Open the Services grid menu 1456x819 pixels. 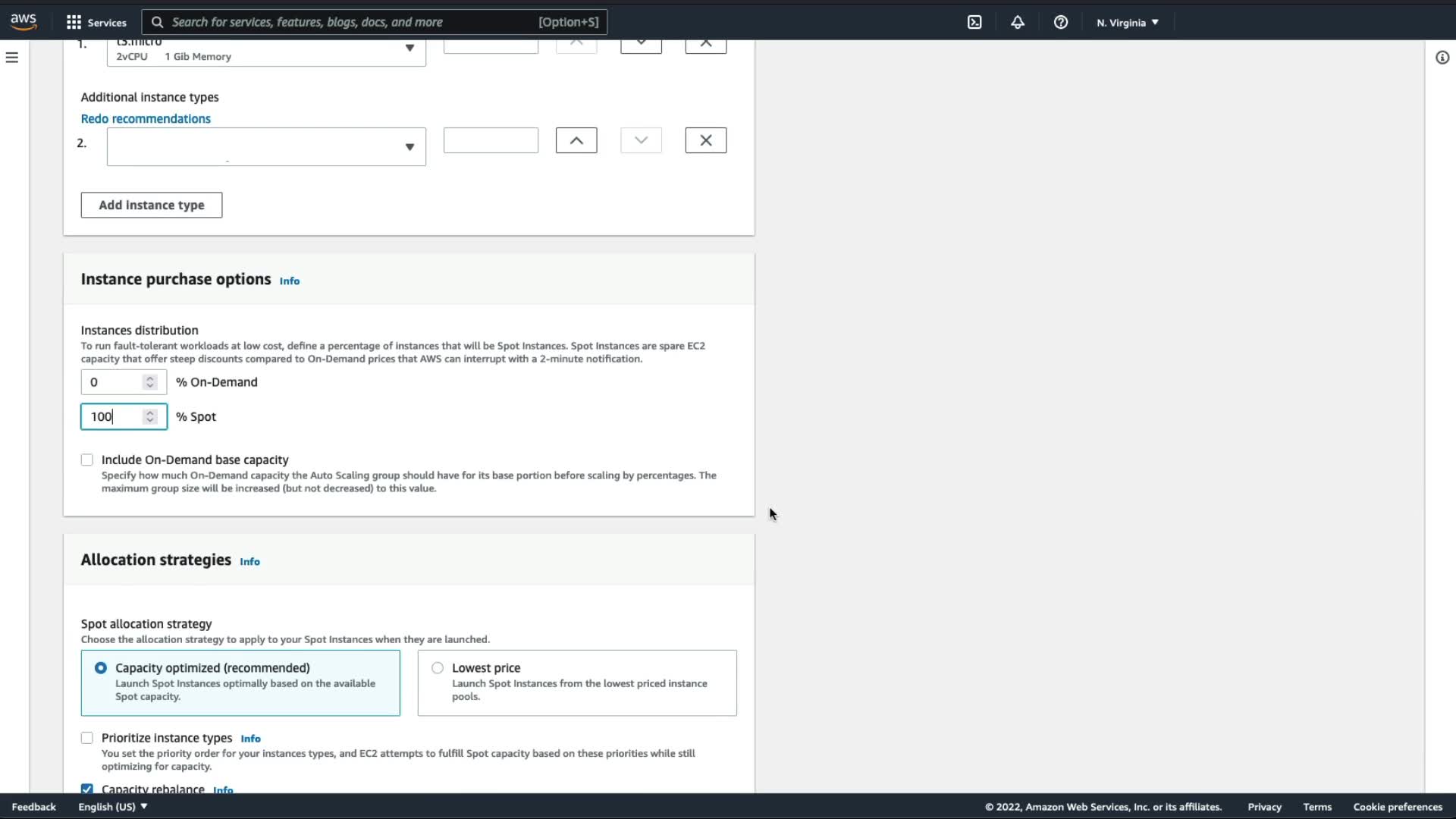(x=96, y=22)
